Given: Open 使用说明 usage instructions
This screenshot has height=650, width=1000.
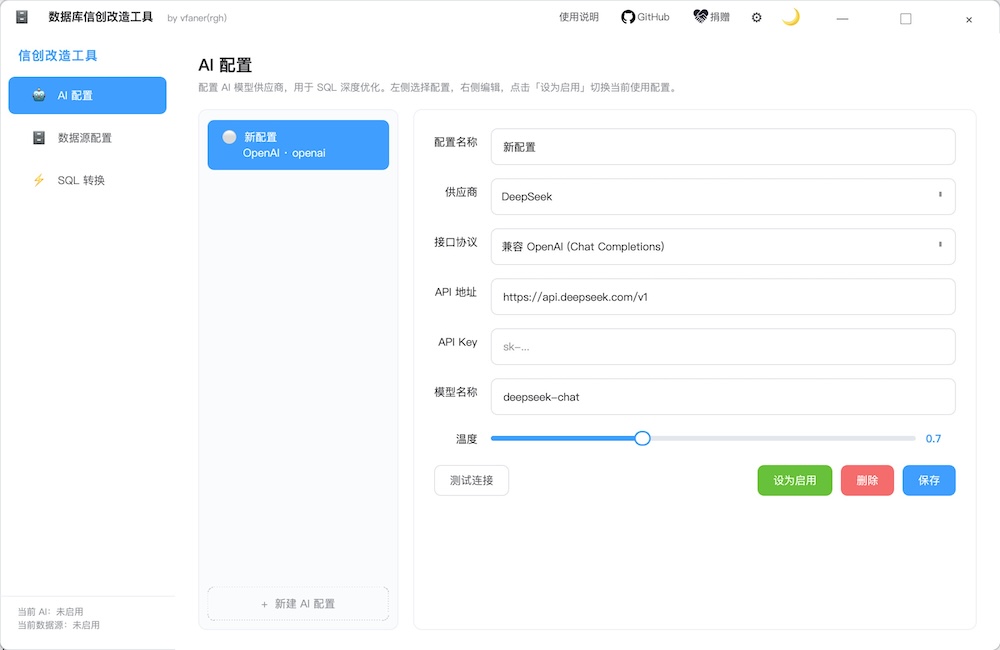Looking at the screenshot, I should (x=578, y=17).
